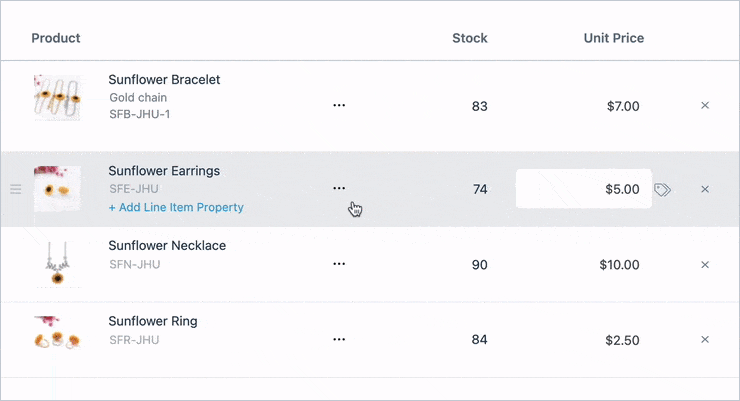740x401 pixels.
Task: Open the more options menu for Sunflower Ring
Action: pyautogui.click(x=339, y=340)
